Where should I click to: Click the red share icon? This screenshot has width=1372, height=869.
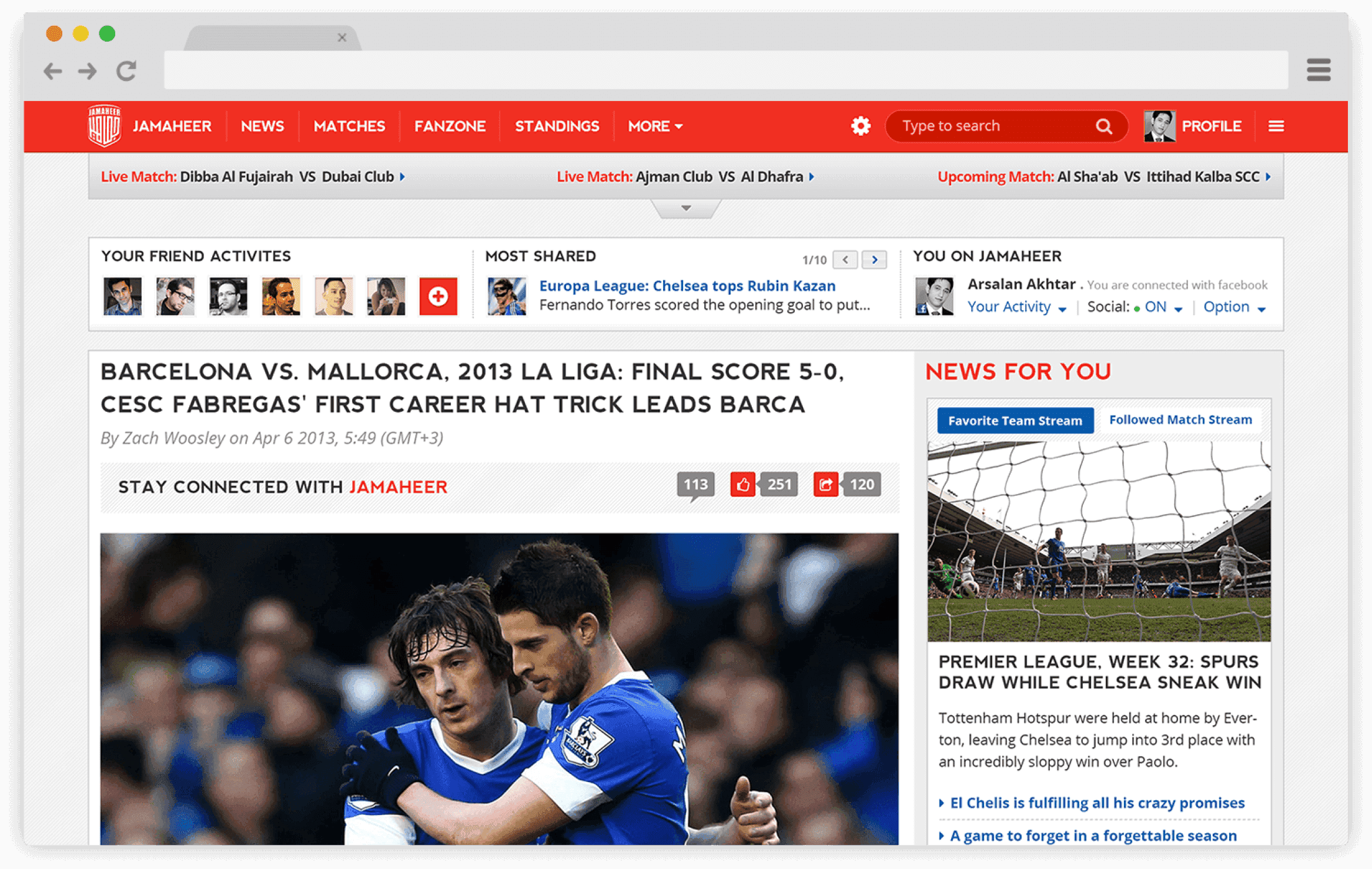(x=825, y=485)
